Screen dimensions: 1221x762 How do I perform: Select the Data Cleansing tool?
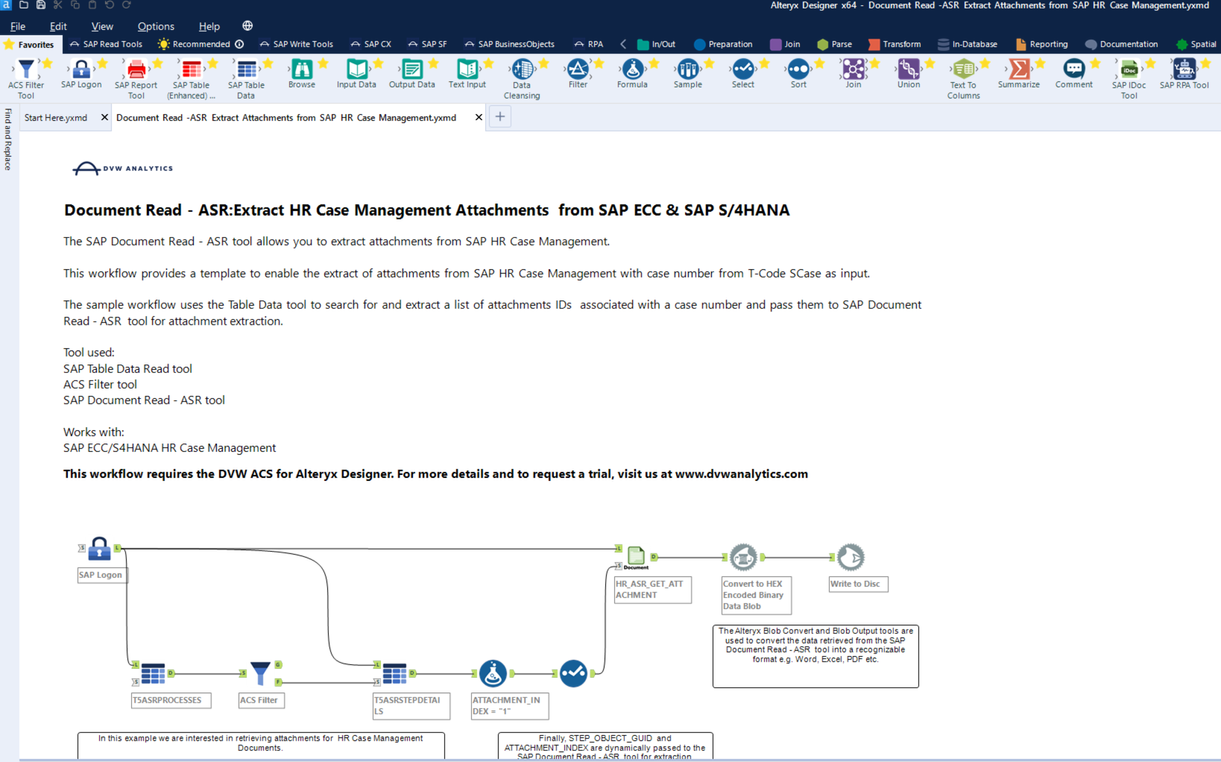click(522, 69)
